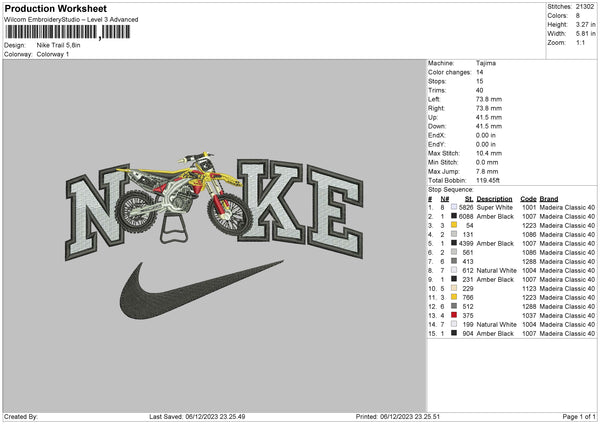This screenshot has height=424, width=600.
Task: Click the 'N#' column header
Action: coord(445,199)
